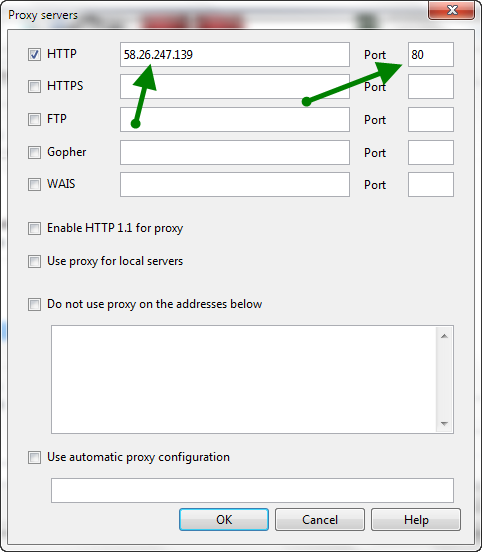
Task: Click the exclusion list scroll down arrow
Action: (x=444, y=423)
